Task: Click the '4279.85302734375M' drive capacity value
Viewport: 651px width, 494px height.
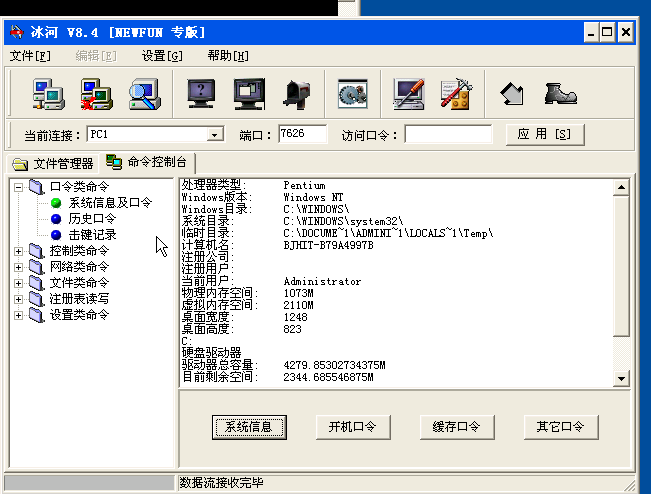Action: click(335, 365)
